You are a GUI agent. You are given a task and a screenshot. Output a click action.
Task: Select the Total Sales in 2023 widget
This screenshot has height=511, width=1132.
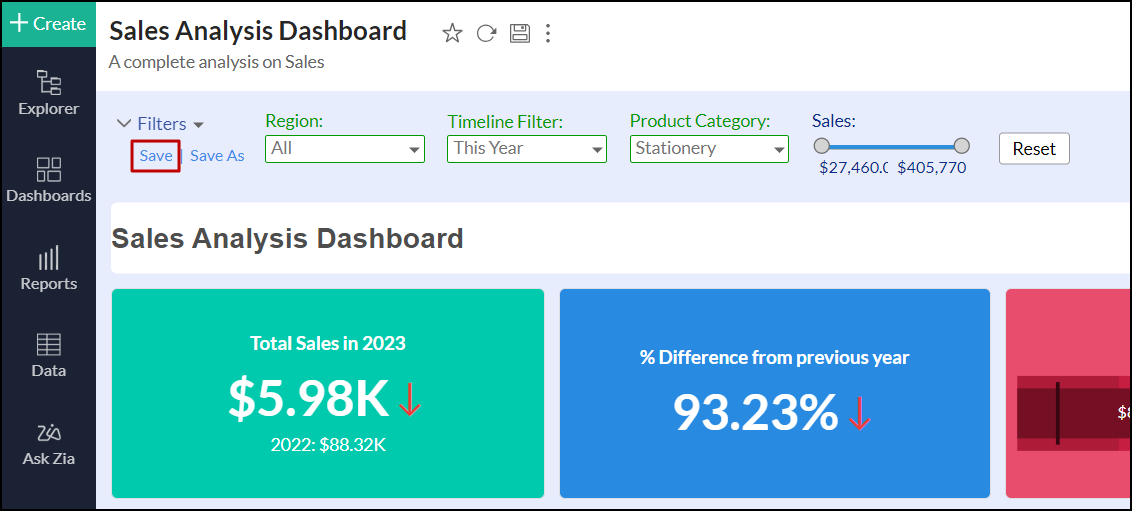point(328,393)
